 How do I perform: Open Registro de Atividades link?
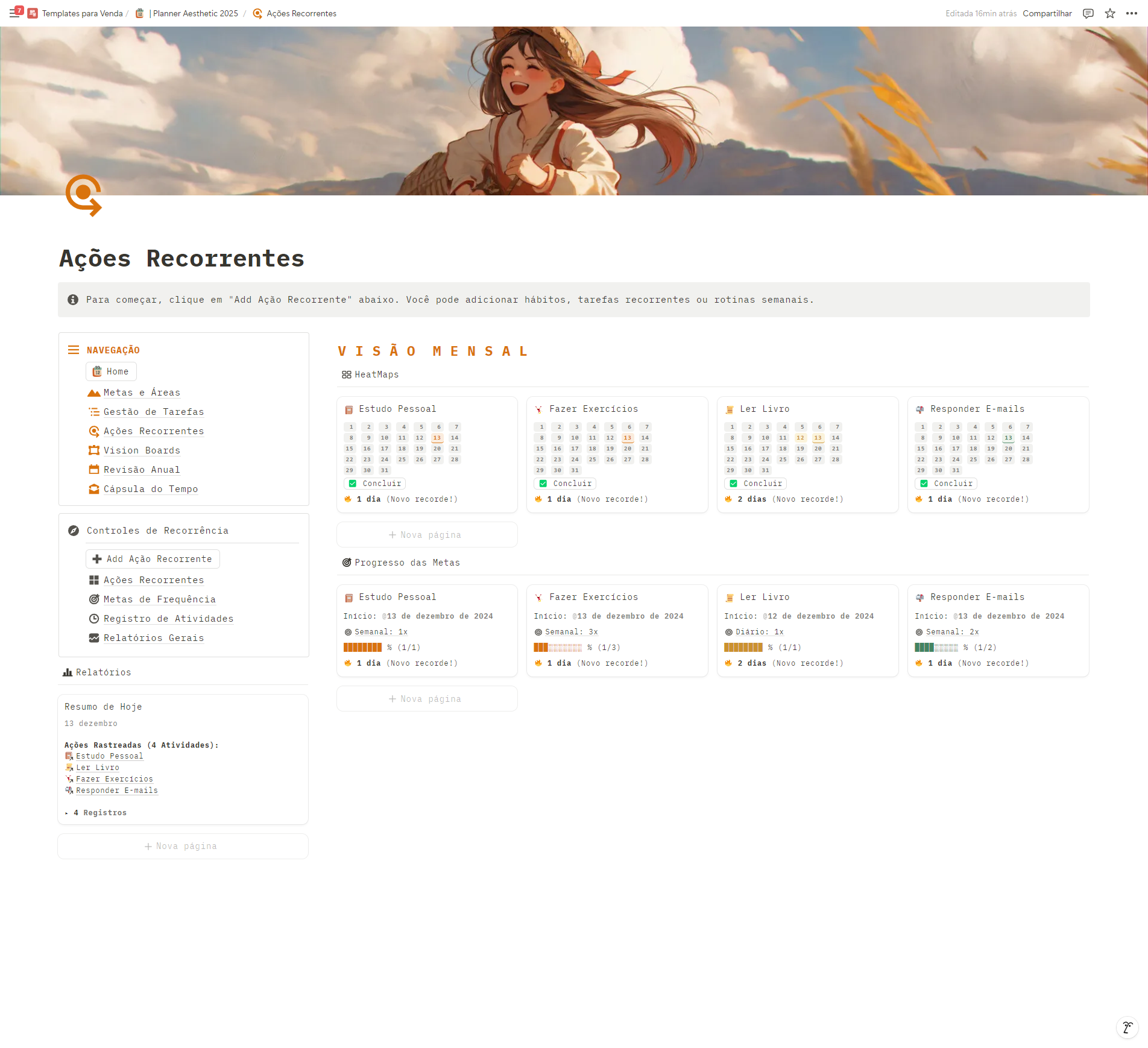pos(168,619)
